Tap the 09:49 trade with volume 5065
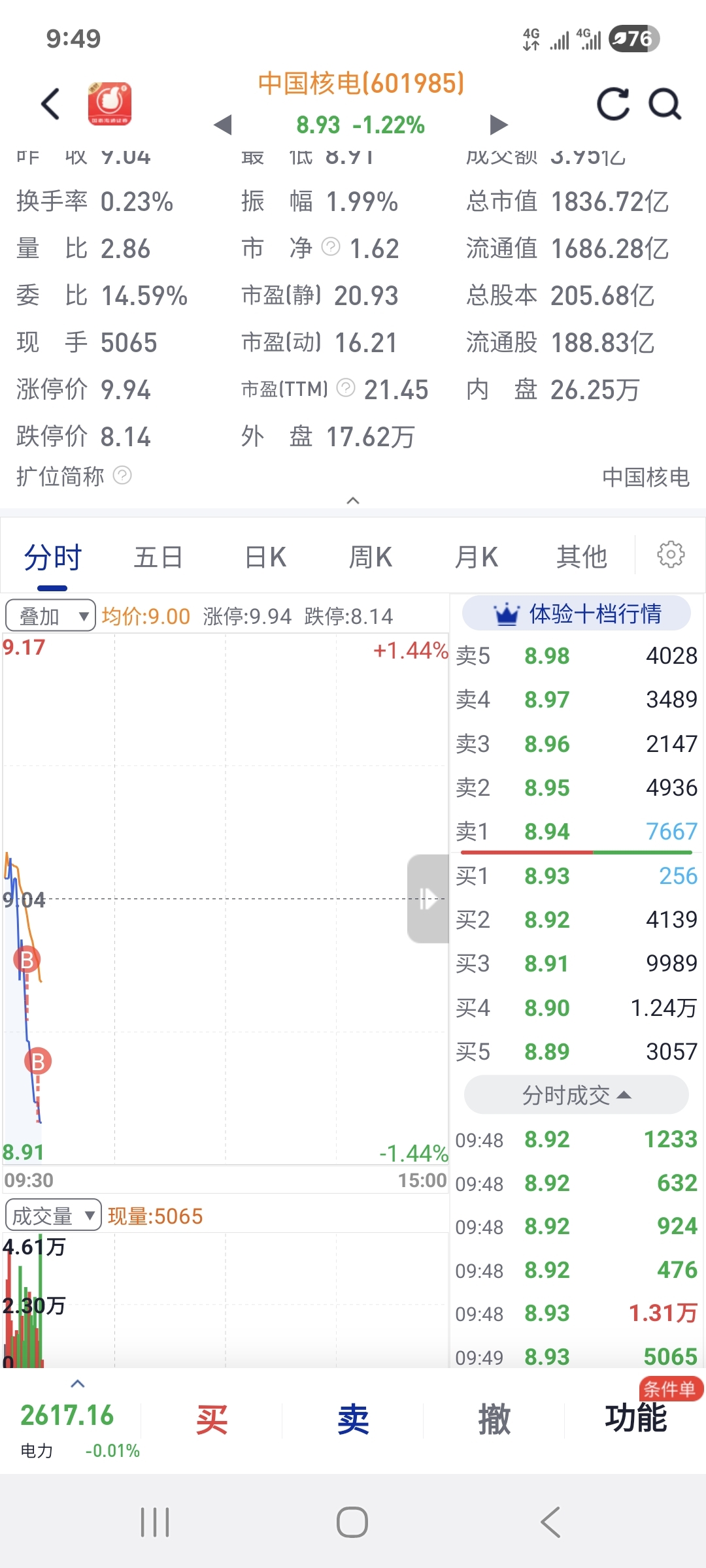Image resolution: width=706 pixels, height=1568 pixels. coord(576,1357)
